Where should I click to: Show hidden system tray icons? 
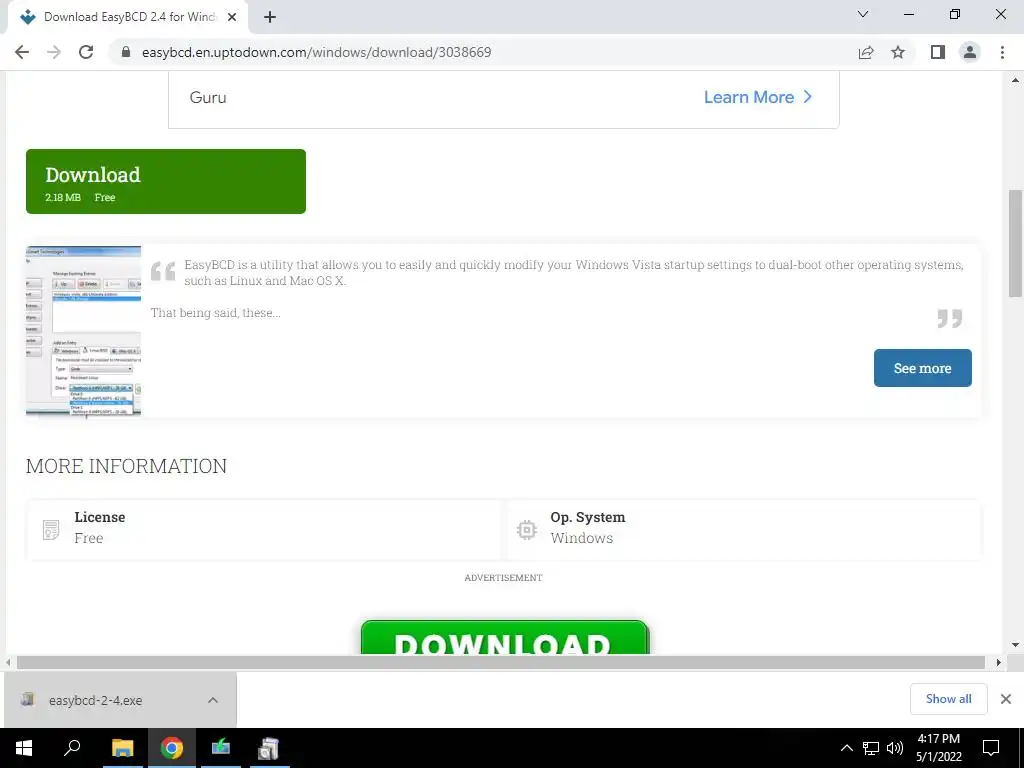846,748
